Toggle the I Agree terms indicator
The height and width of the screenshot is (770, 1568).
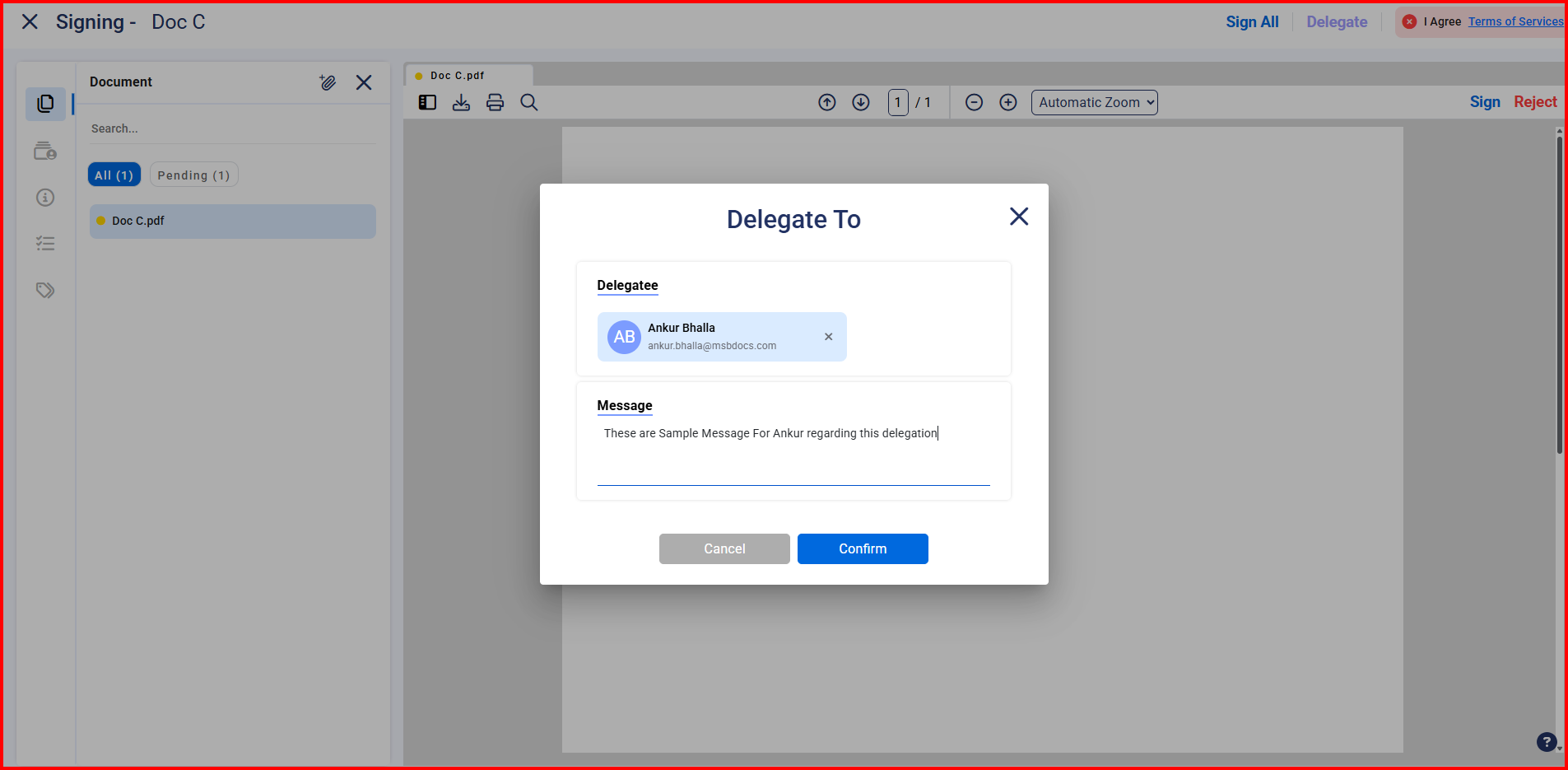click(1409, 22)
